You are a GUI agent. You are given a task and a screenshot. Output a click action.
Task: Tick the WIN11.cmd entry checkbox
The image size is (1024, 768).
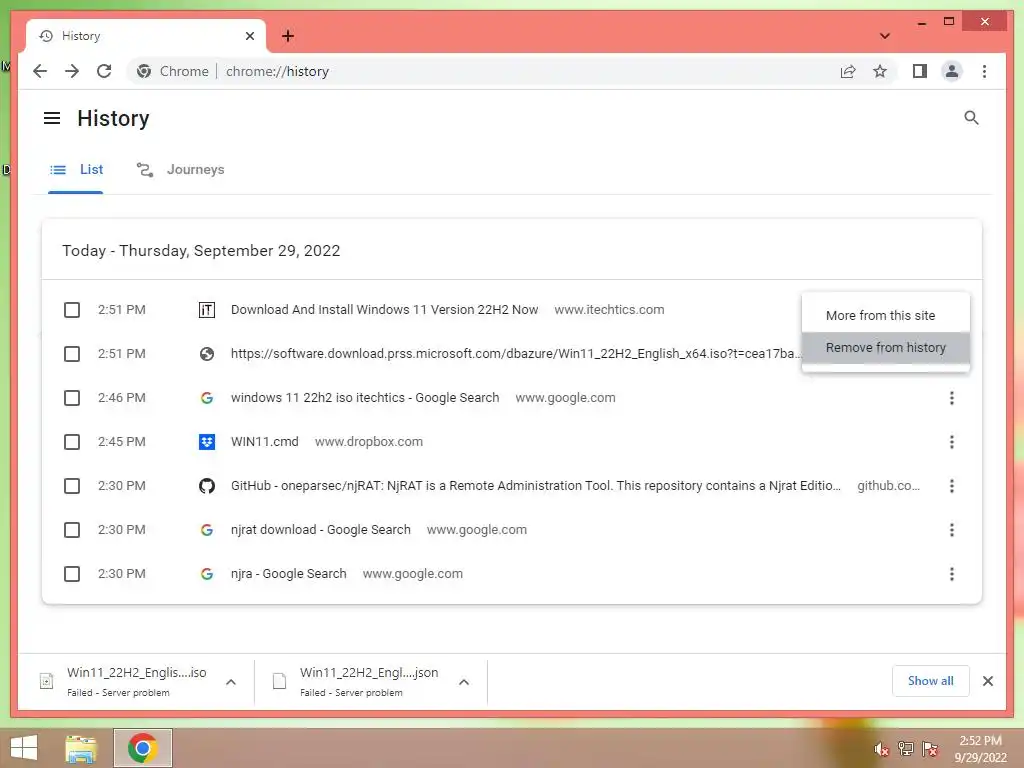click(72, 442)
